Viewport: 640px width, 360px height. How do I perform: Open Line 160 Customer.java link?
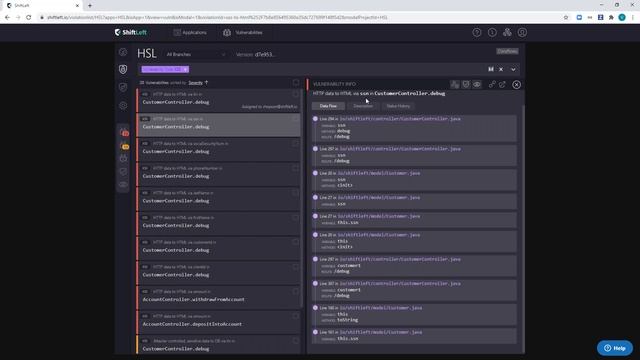pyautogui.click(x=380, y=308)
